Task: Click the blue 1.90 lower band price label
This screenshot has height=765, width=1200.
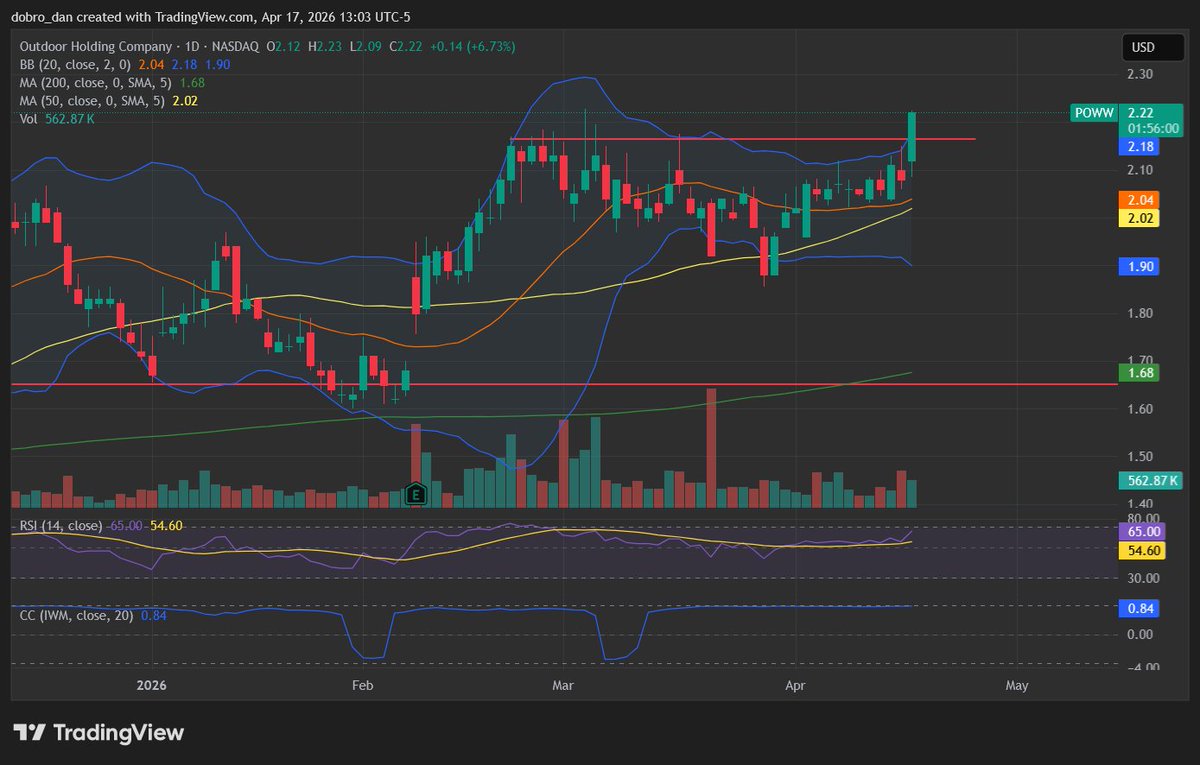Action: point(1138,267)
